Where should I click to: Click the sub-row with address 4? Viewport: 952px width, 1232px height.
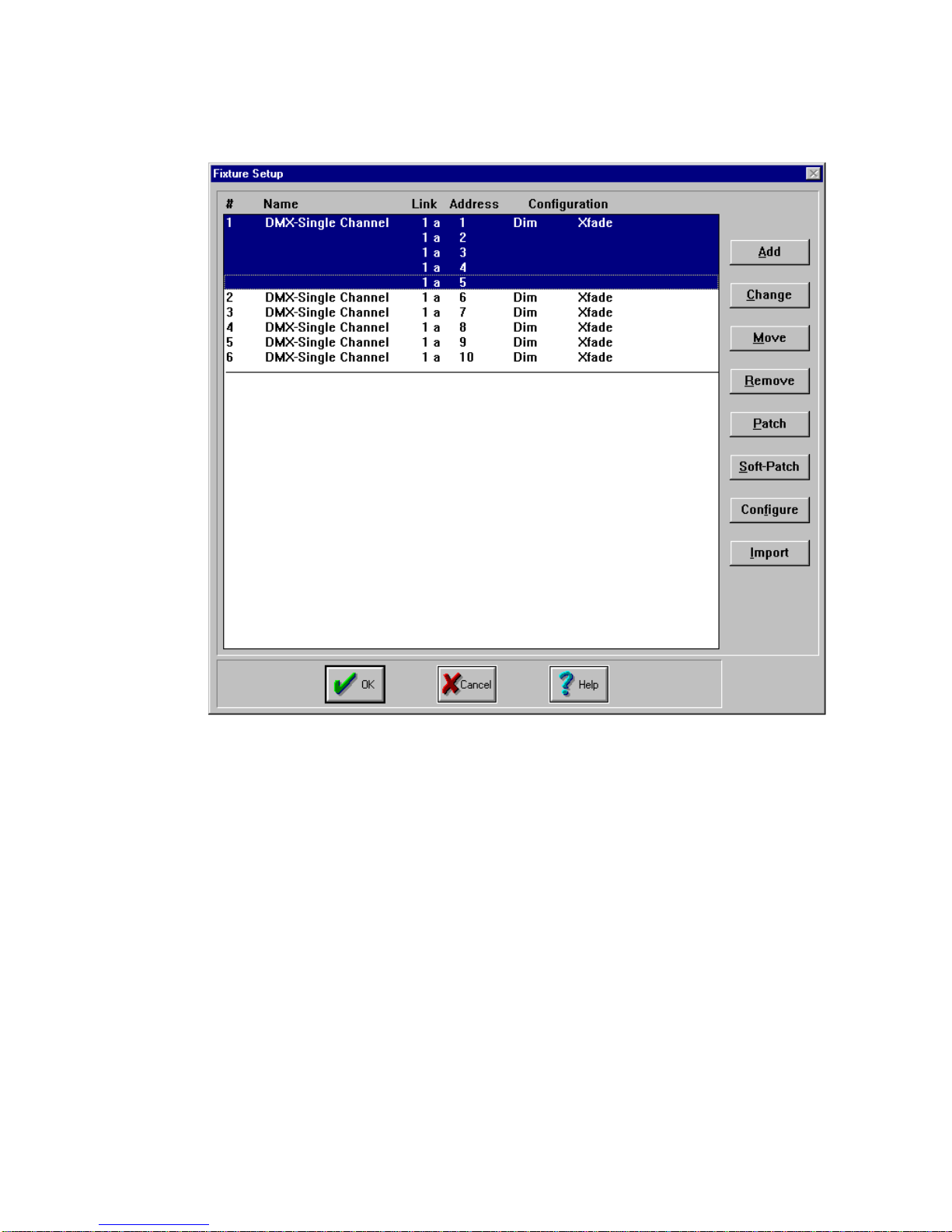(471, 267)
